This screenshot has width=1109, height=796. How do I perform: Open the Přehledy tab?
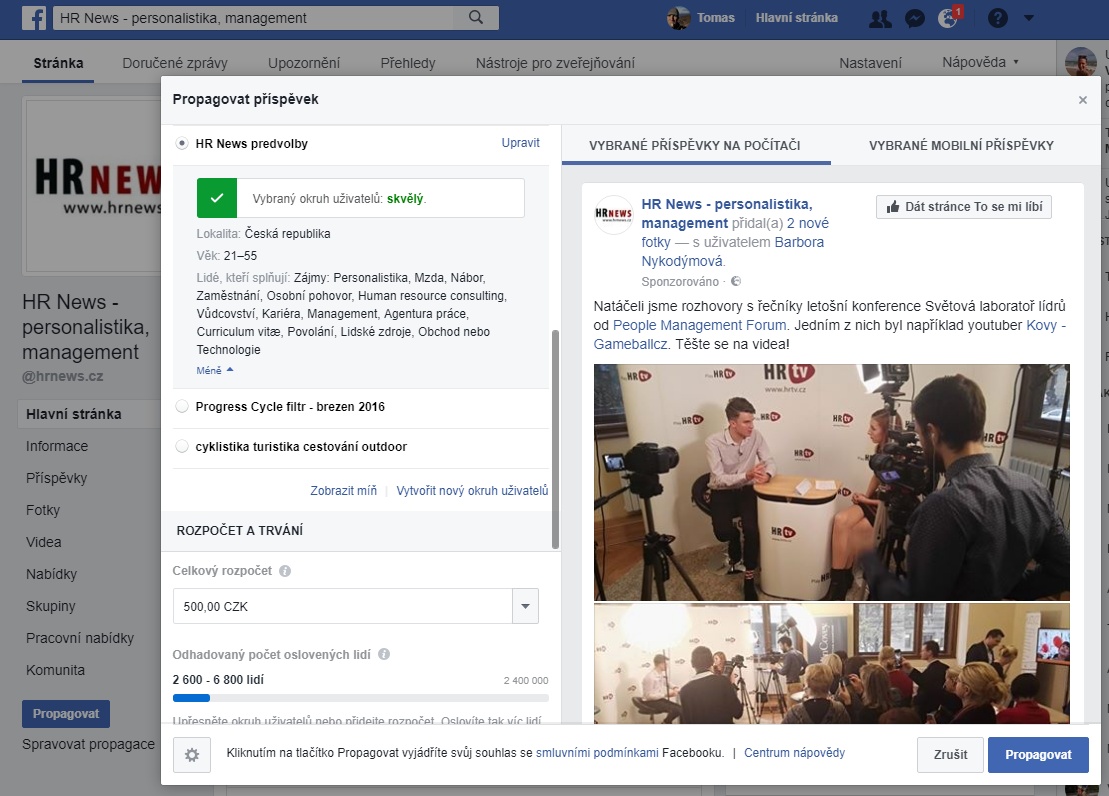pyautogui.click(x=408, y=63)
